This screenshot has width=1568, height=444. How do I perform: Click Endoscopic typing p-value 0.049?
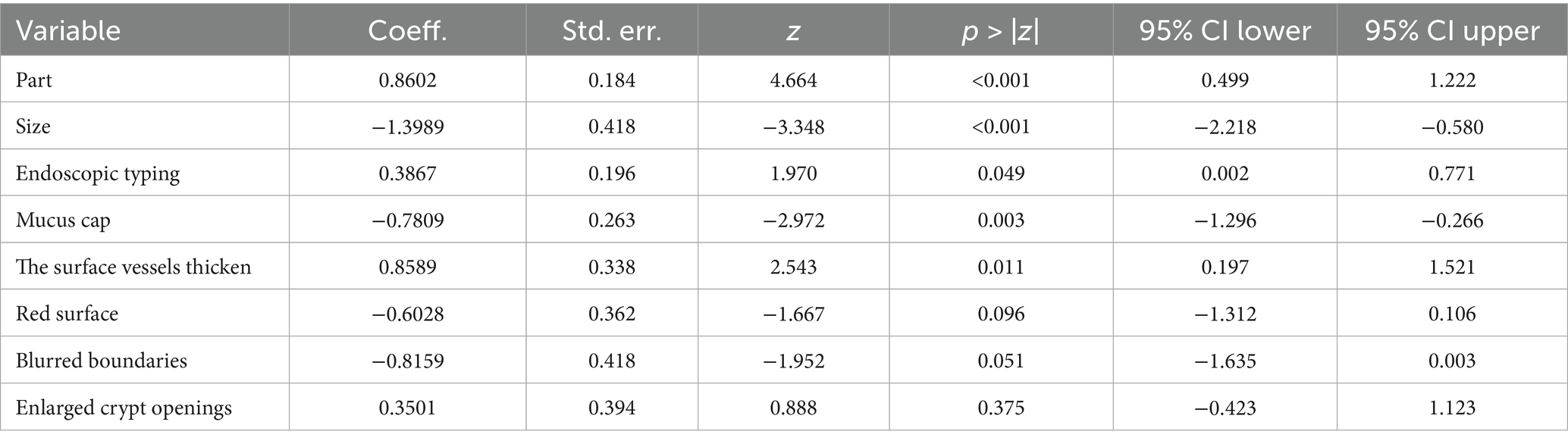click(x=1001, y=174)
